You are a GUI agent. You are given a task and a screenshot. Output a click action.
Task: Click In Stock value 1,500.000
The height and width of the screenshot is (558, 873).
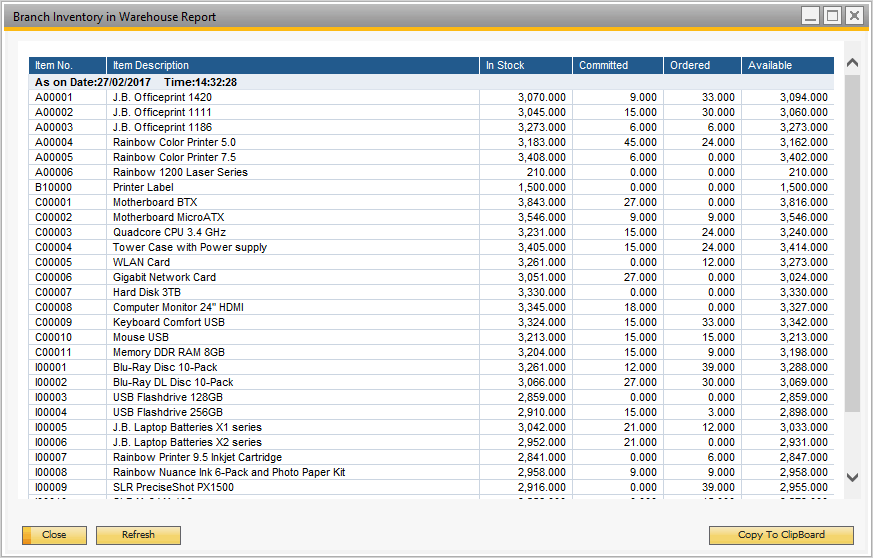pos(542,188)
